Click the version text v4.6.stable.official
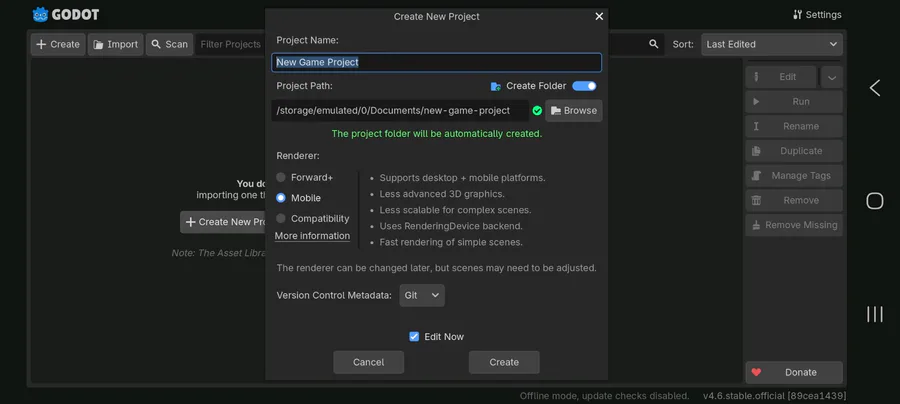Screen dimensions: 900x404 click(774, 396)
